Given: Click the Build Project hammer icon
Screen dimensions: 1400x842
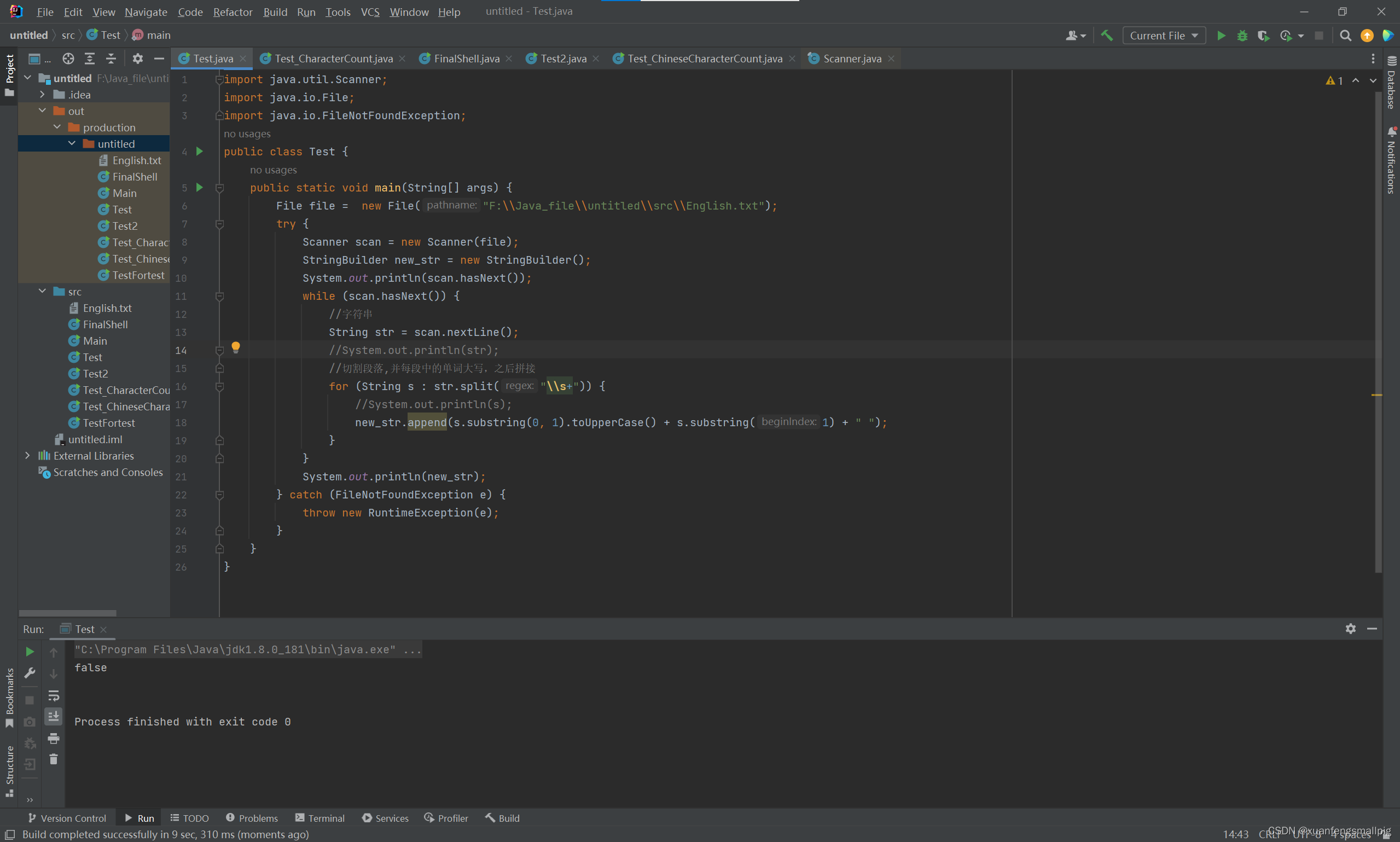Looking at the screenshot, I should point(1107,35).
